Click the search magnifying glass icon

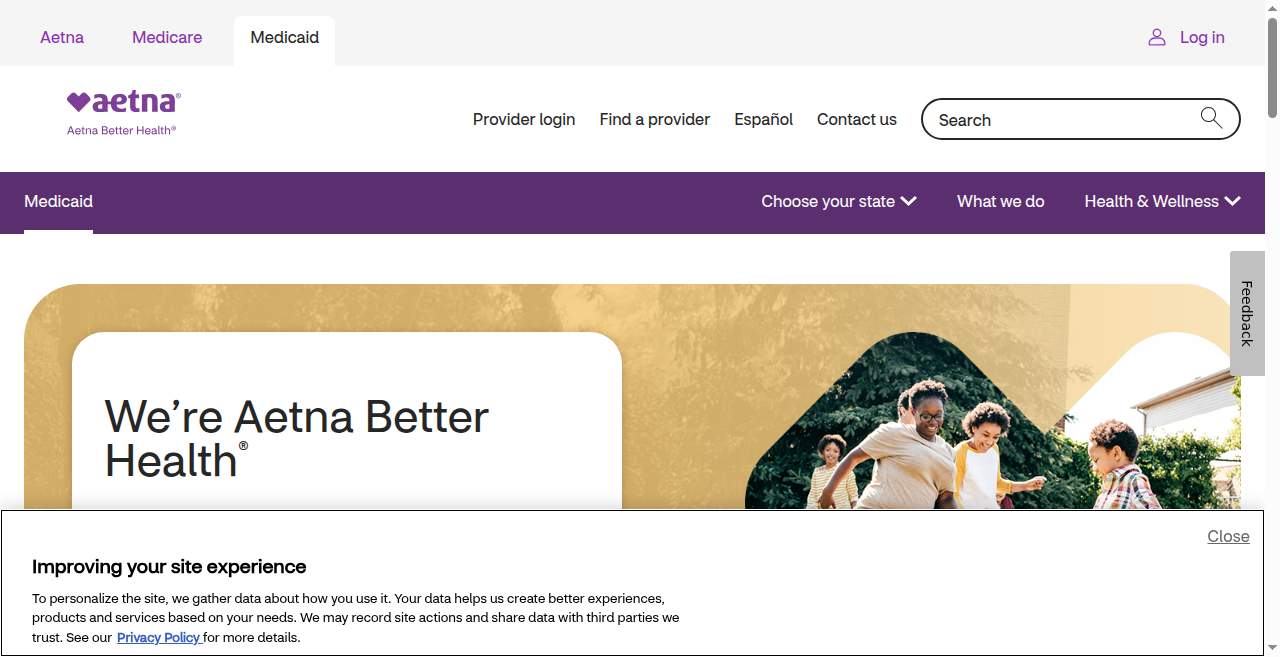(x=1211, y=118)
